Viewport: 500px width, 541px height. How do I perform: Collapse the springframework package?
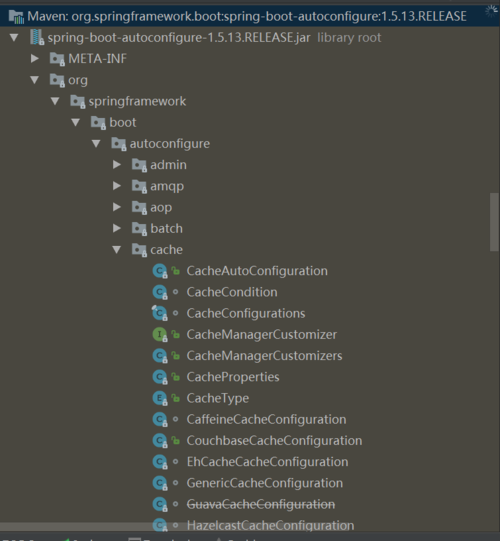(x=55, y=101)
